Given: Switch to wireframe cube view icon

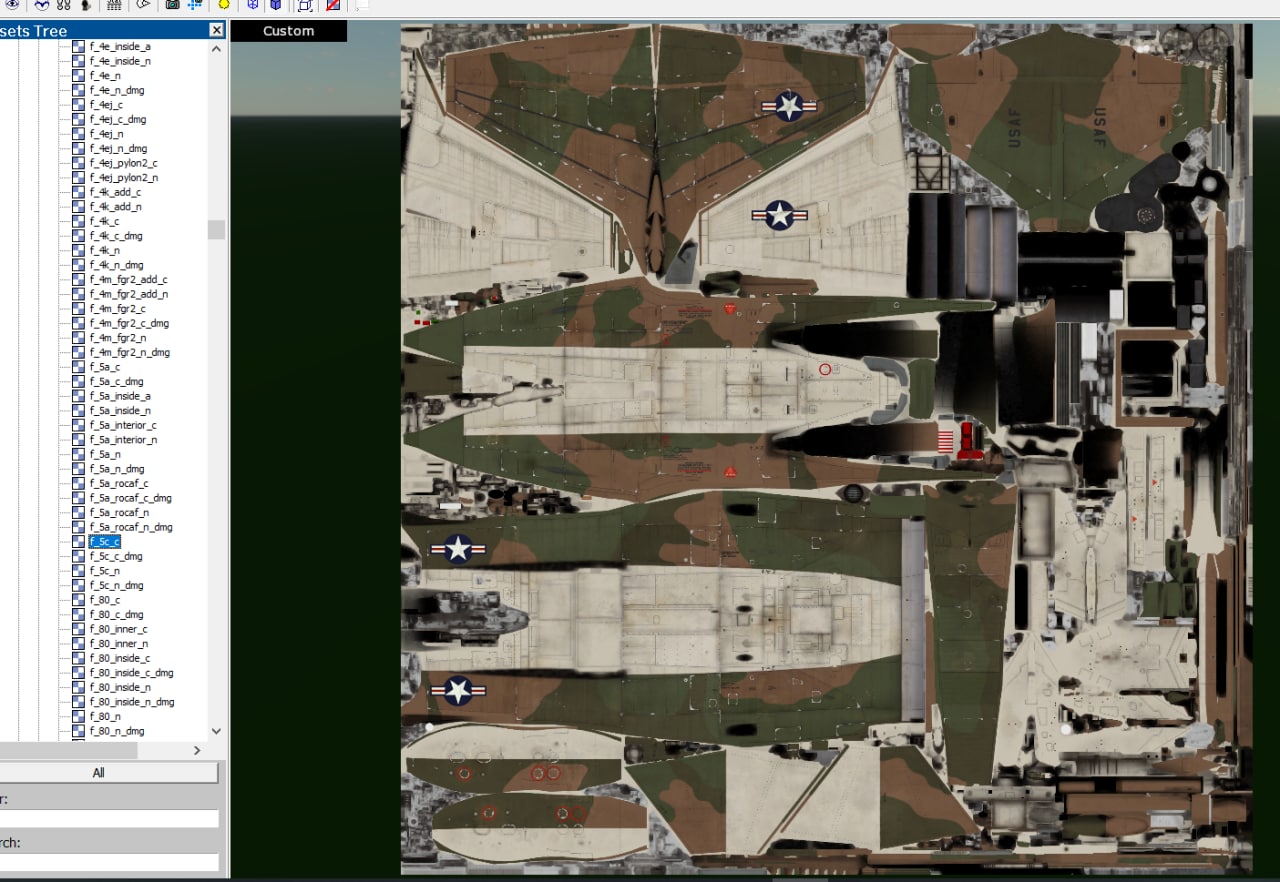Looking at the screenshot, I should pos(253,5).
